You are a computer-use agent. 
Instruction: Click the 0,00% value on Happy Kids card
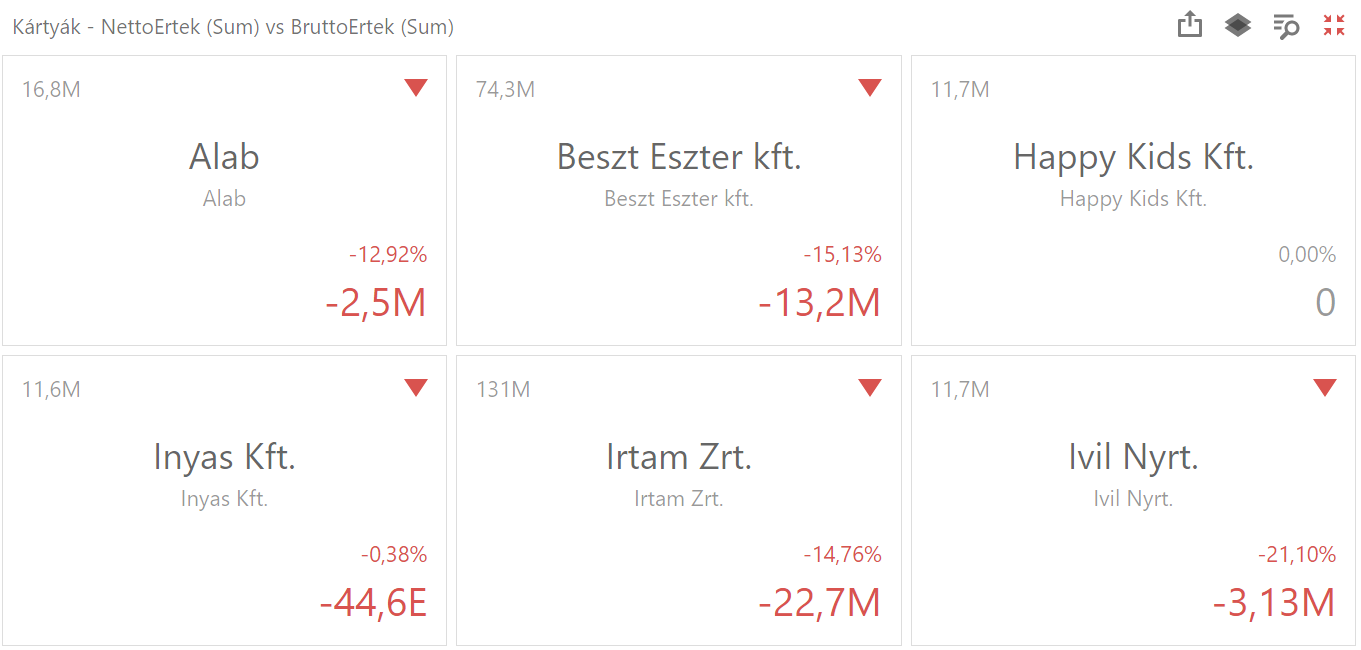1307,255
